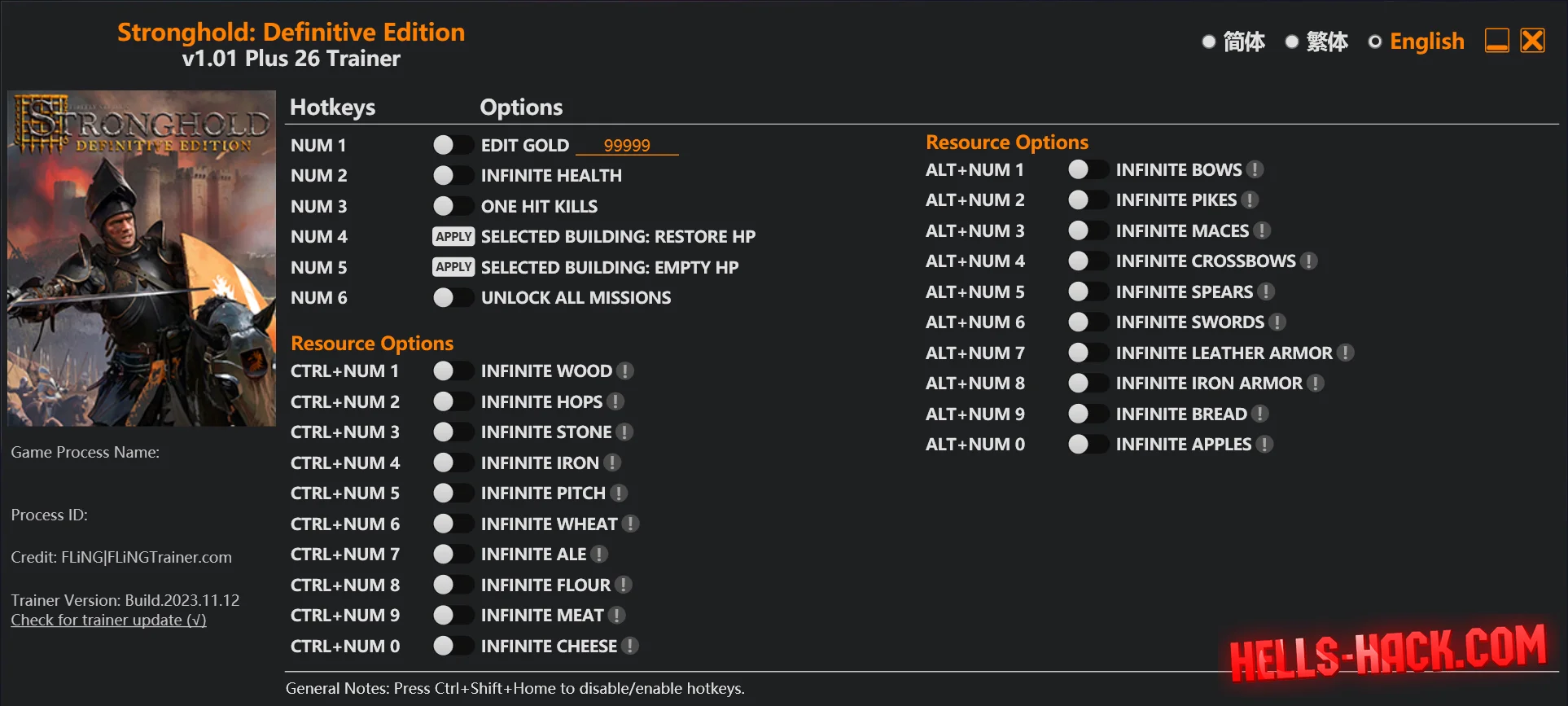Click the info icon beside INFINITE CHEESE

629,646
